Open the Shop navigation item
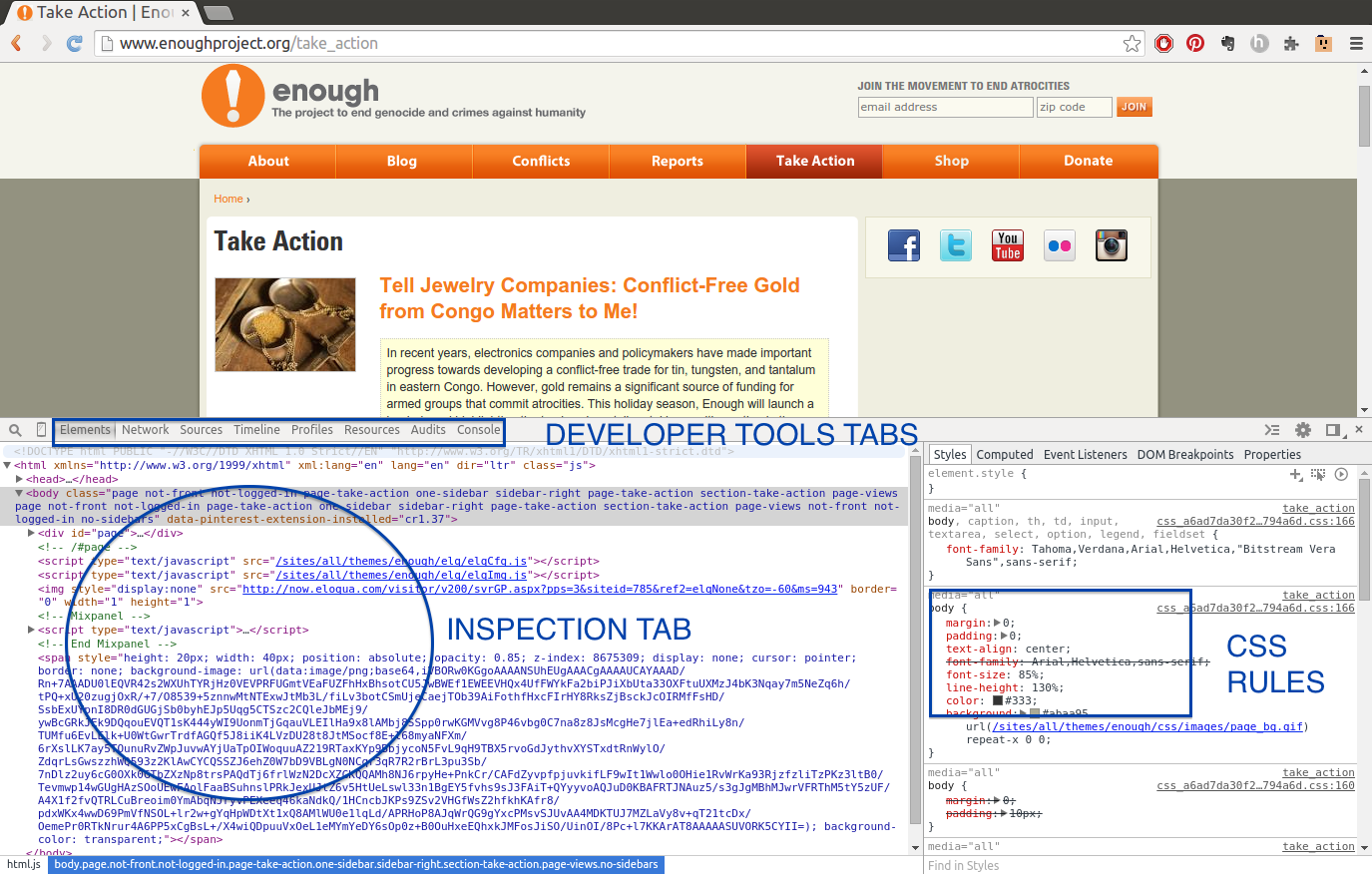The image size is (1372, 874). pos(952,161)
